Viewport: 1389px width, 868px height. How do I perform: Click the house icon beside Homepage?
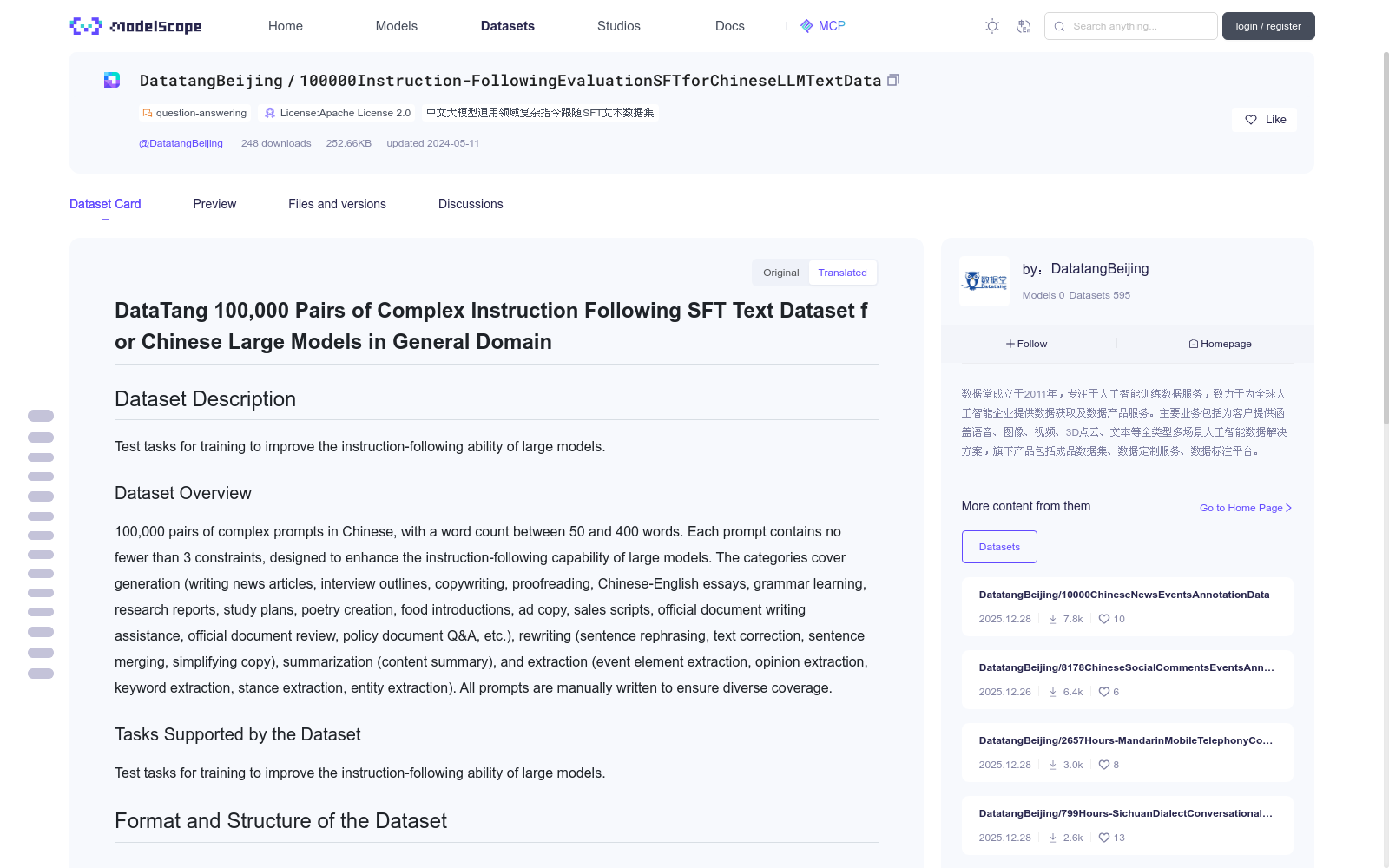coord(1194,344)
